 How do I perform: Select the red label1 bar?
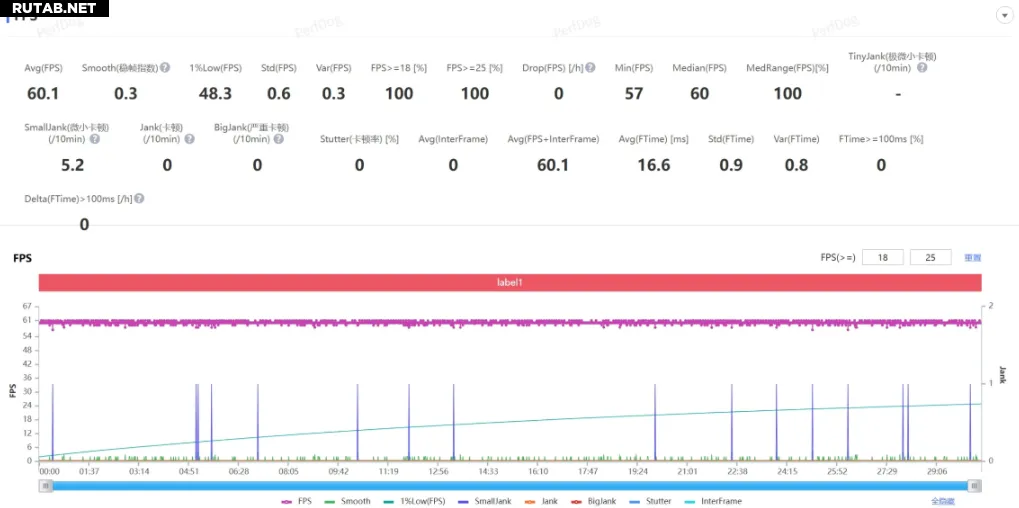point(510,283)
